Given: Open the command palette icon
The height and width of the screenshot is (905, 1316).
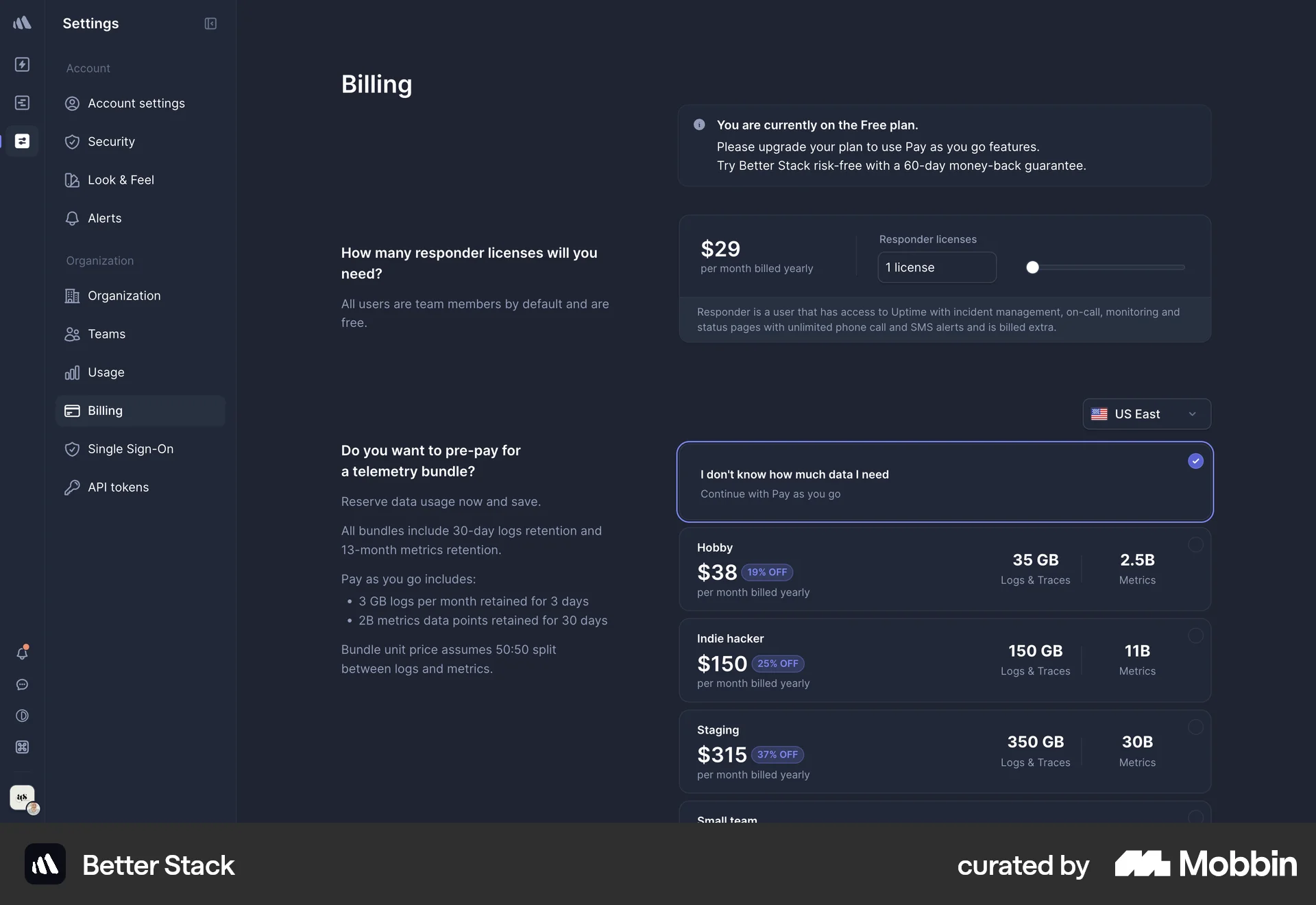Looking at the screenshot, I should (23, 747).
